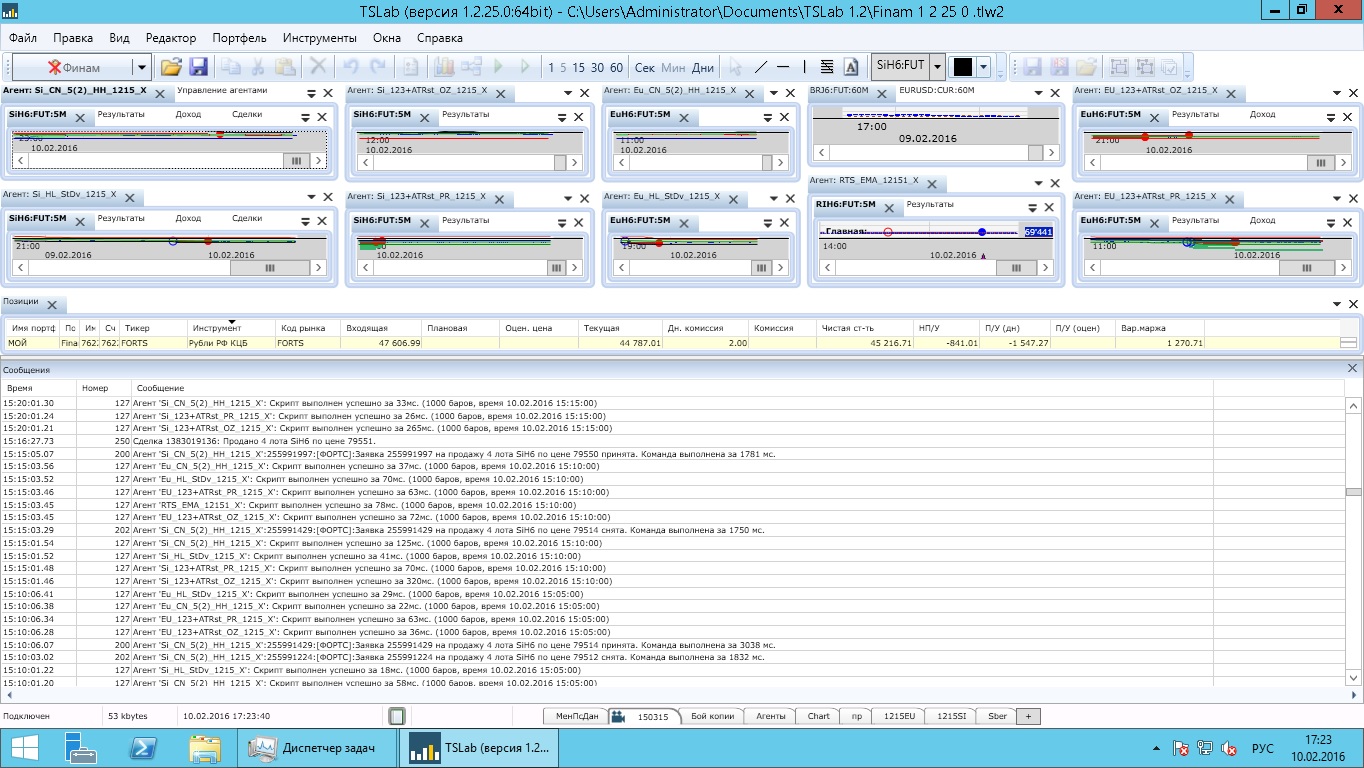Toggle the 15-minute timeframe

click(x=578, y=67)
